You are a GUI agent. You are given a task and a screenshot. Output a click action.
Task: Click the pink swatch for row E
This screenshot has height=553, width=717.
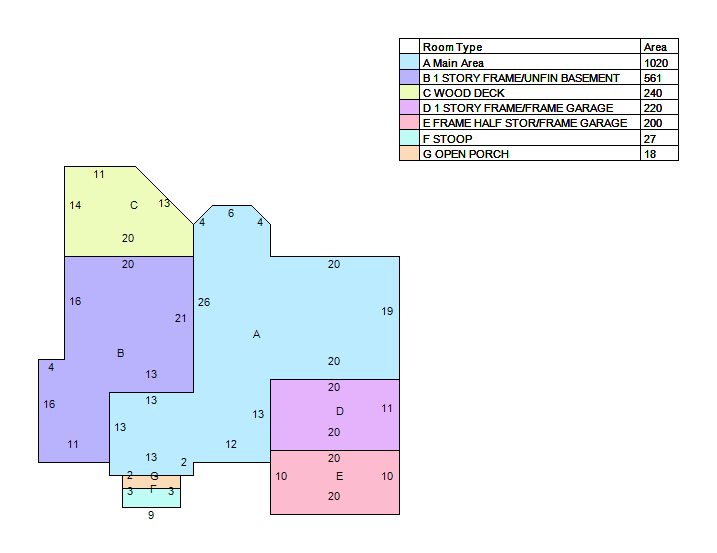(x=409, y=123)
